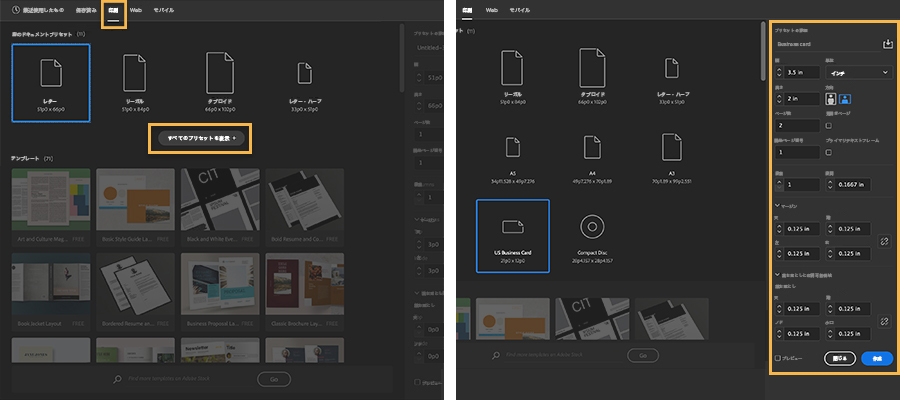
Task: Tick the Preview checkbox at the bottom
Action: [x=778, y=358]
